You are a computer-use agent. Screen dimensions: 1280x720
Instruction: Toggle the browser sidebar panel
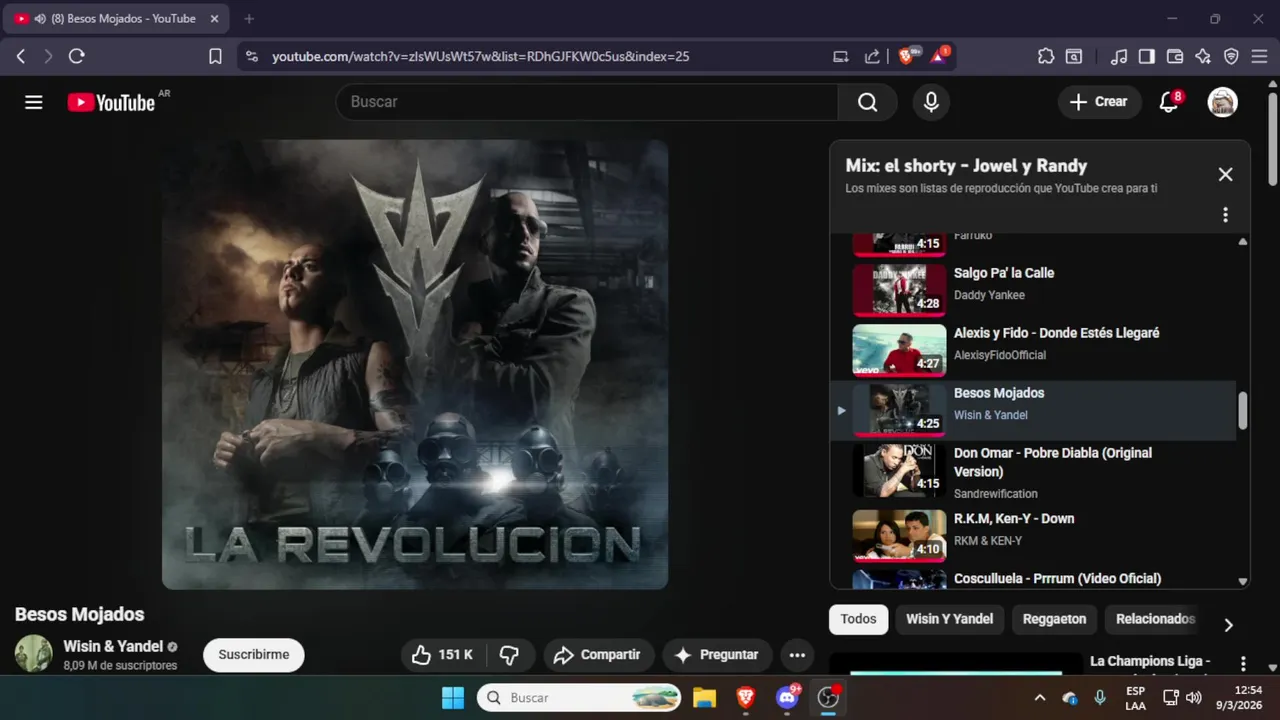1147,57
